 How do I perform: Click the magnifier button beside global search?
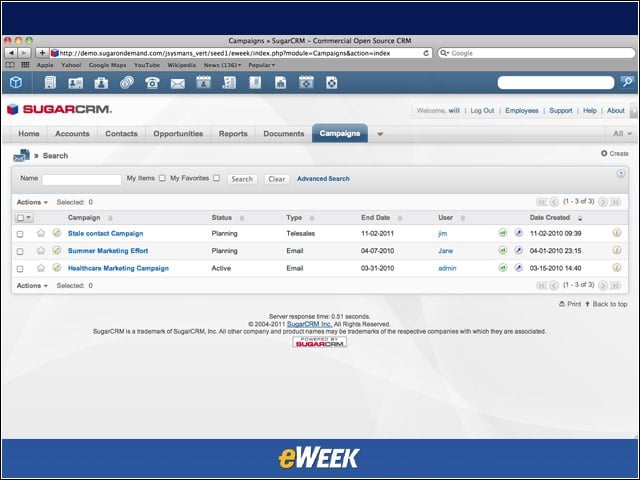[627, 82]
